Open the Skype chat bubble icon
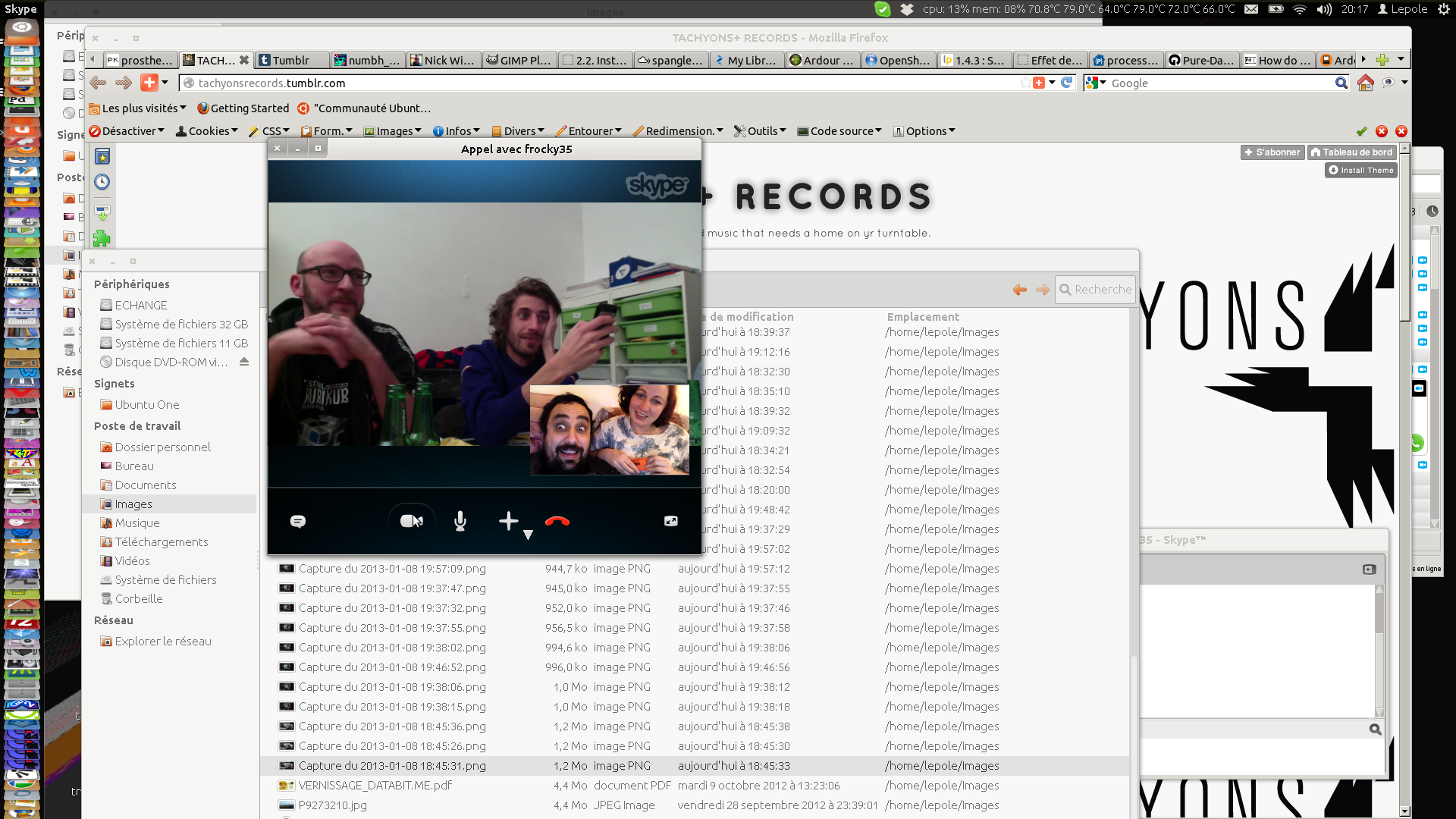 pos(298,521)
